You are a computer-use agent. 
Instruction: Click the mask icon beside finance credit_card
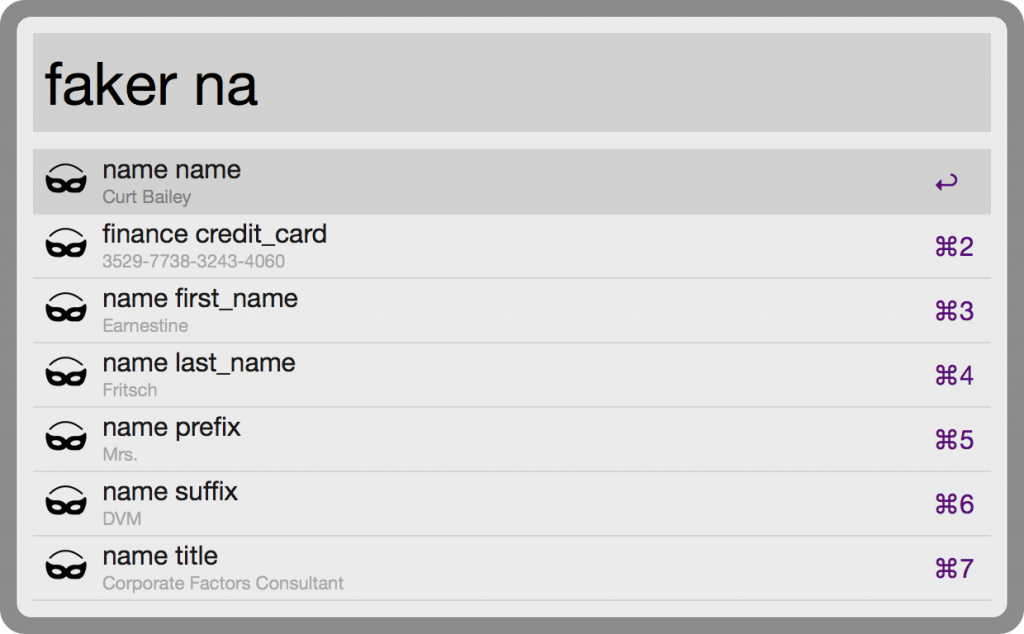pos(66,246)
